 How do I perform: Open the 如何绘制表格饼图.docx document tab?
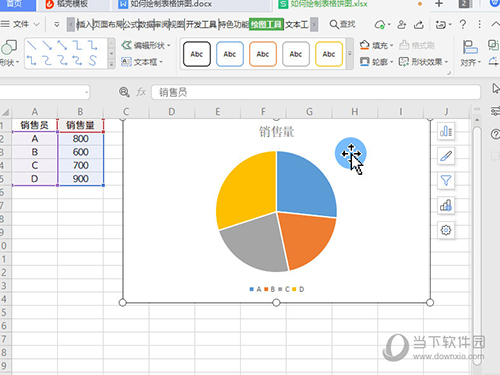click(x=171, y=4)
